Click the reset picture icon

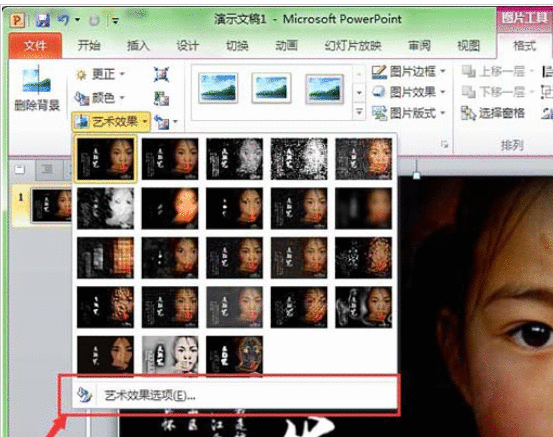tap(161, 122)
